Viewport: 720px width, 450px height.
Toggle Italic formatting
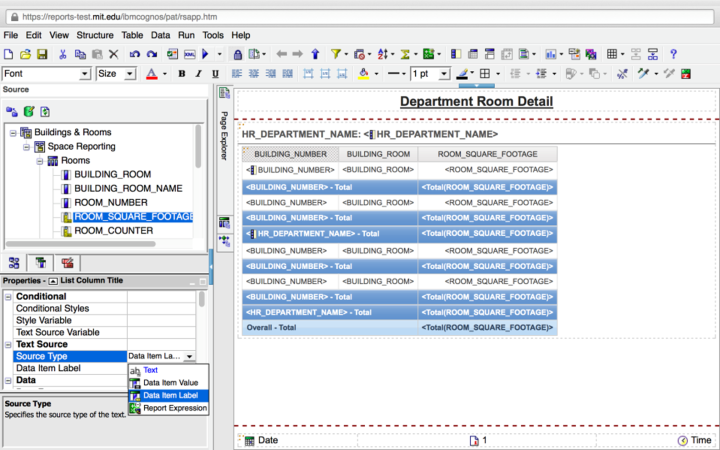tap(198, 74)
